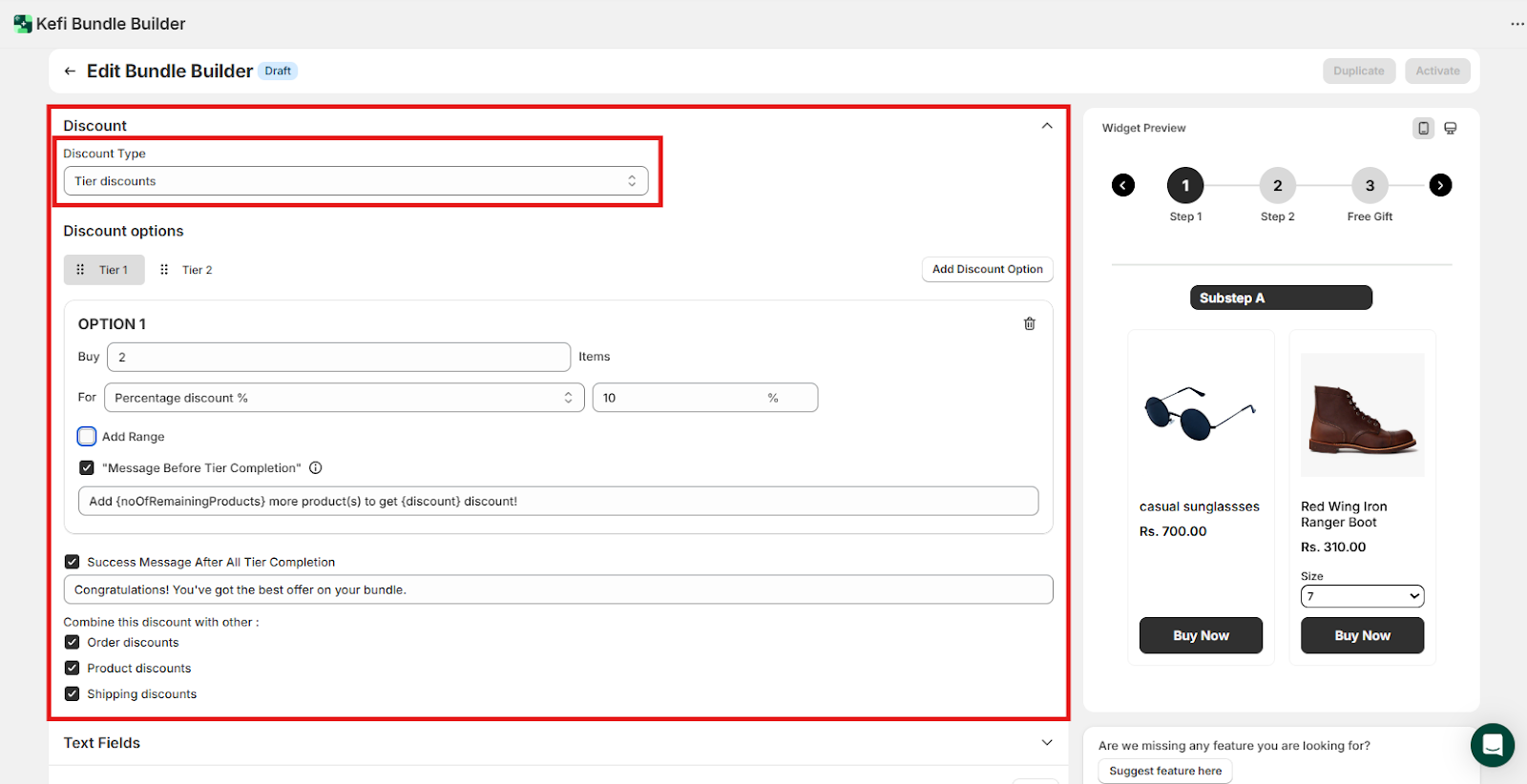The height and width of the screenshot is (784, 1527).
Task: Open the Percentage discount % dropdown
Action: pos(344,398)
